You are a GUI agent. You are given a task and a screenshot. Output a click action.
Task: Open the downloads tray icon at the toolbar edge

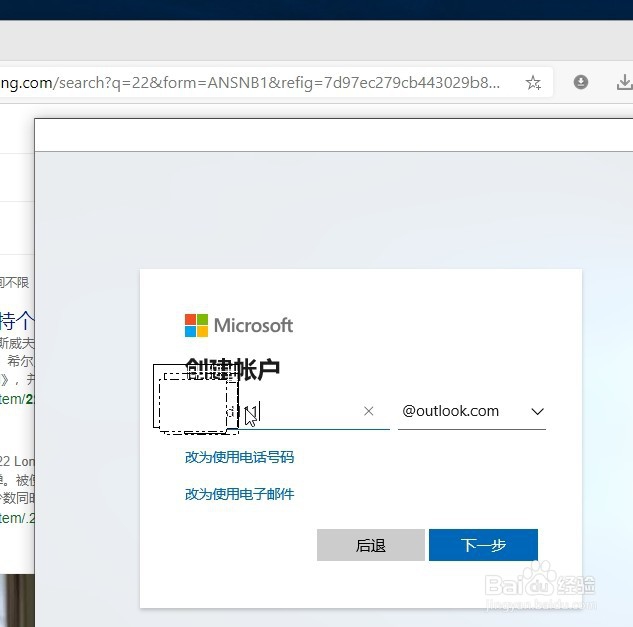[625, 82]
